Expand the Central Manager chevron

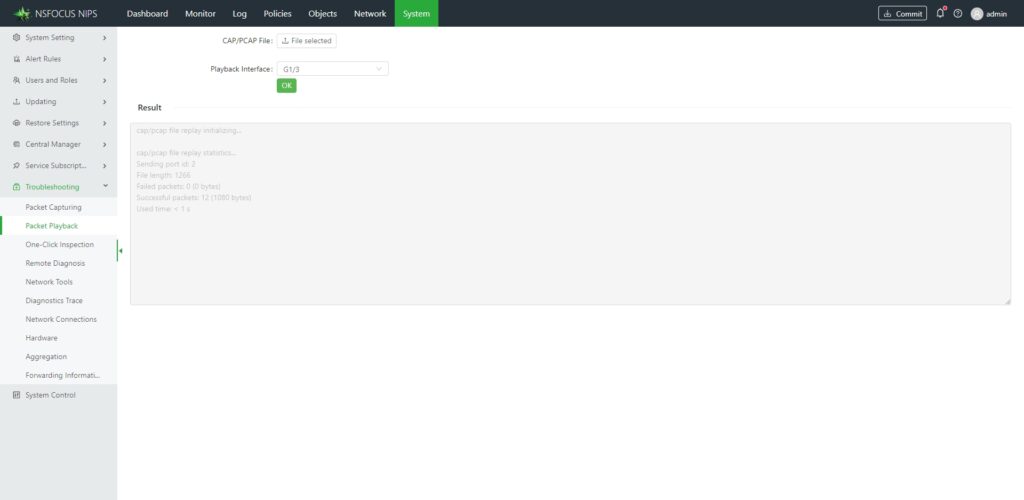click(104, 144)
